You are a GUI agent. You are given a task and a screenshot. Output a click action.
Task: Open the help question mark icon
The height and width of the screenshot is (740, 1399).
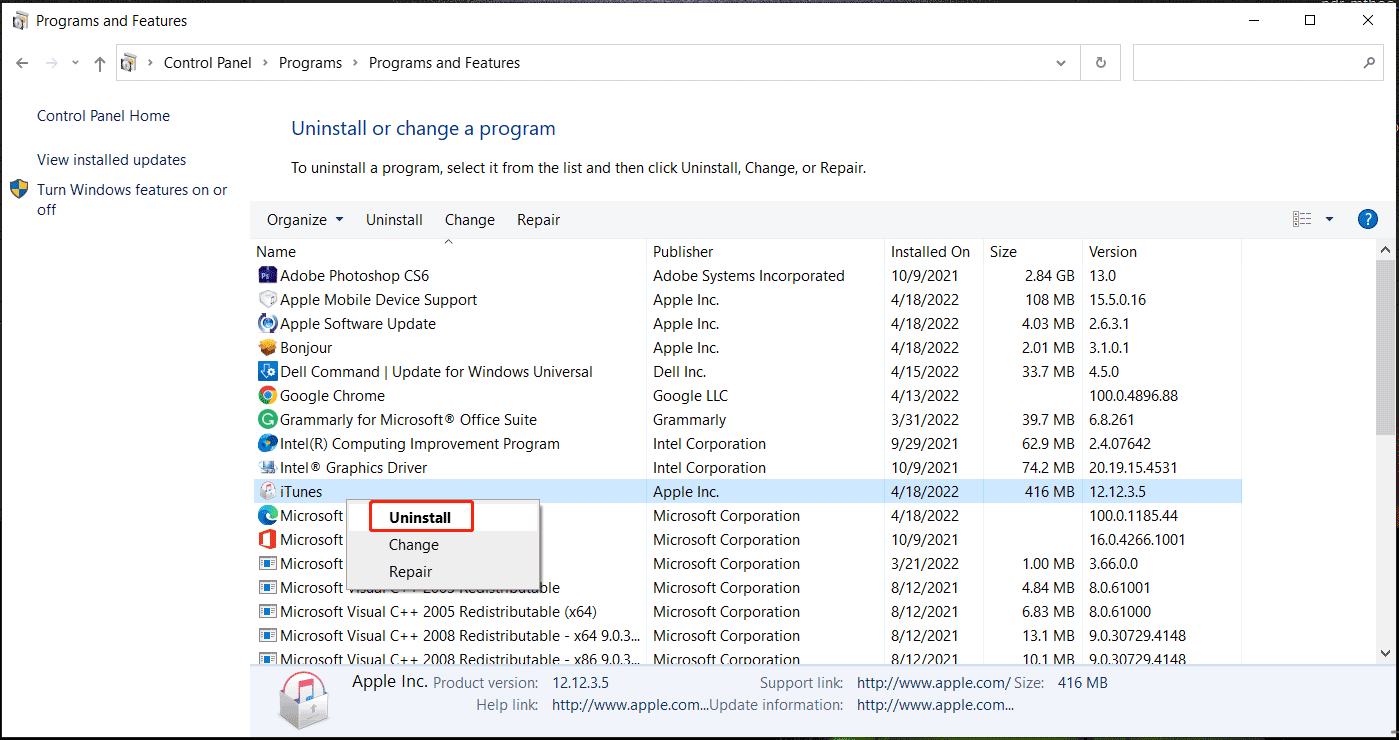(1368, 219)
